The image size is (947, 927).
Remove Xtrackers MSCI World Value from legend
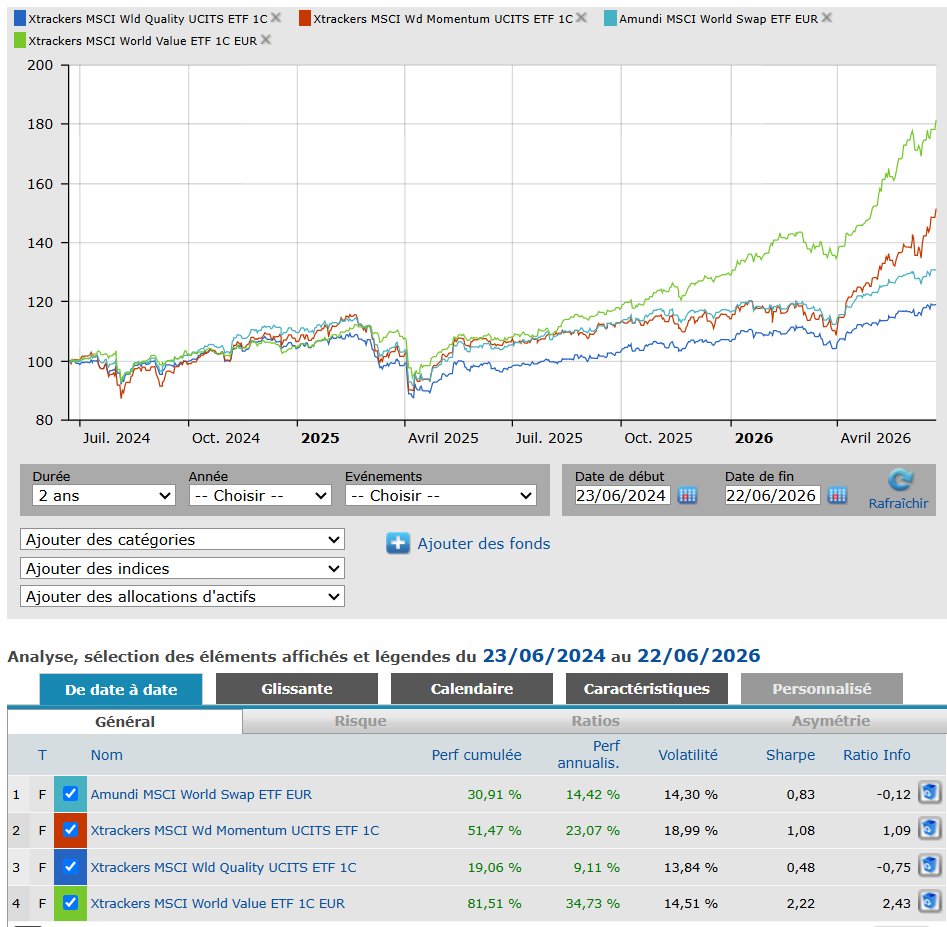[266, 40]
